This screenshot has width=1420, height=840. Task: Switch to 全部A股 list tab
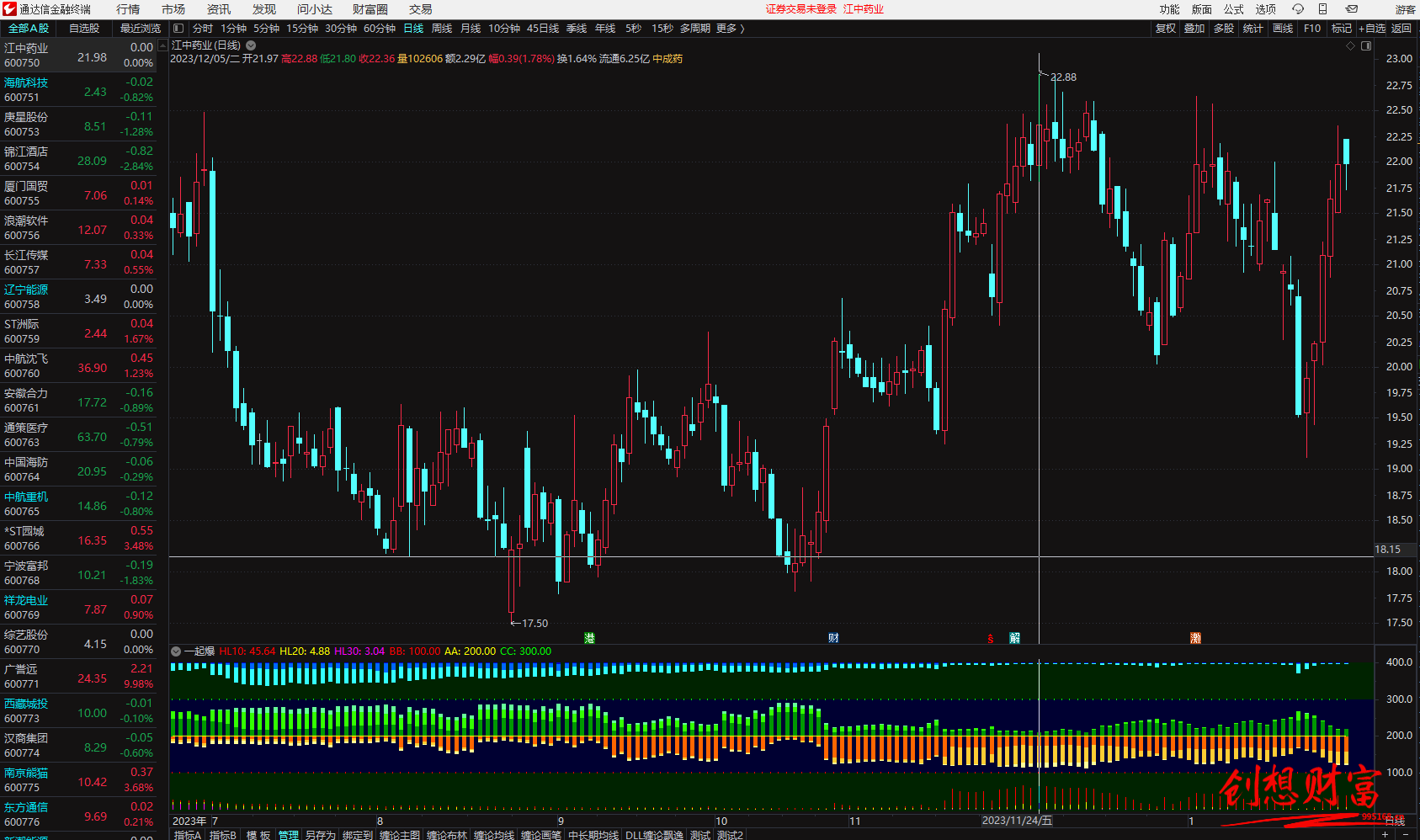(x=29, y=29)
